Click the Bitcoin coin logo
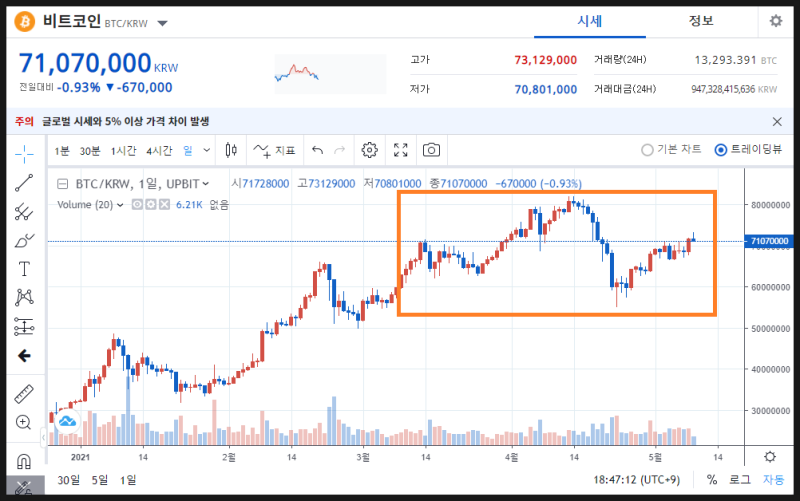This screenshot has height=501, width=800. coord(24,21)
